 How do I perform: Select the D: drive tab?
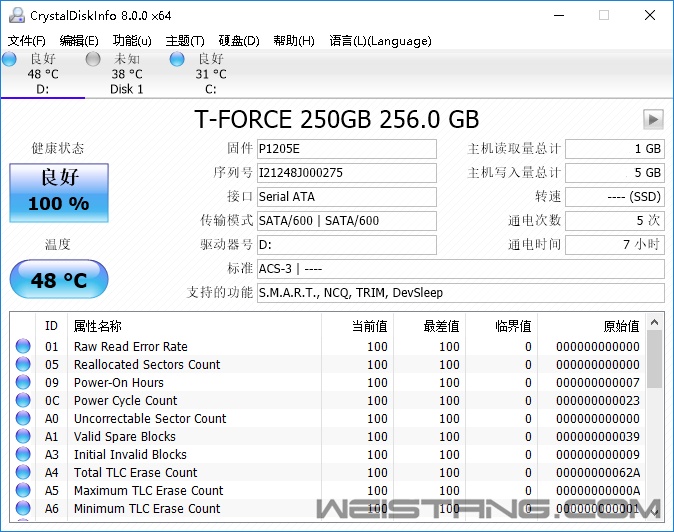pos(43,74)
